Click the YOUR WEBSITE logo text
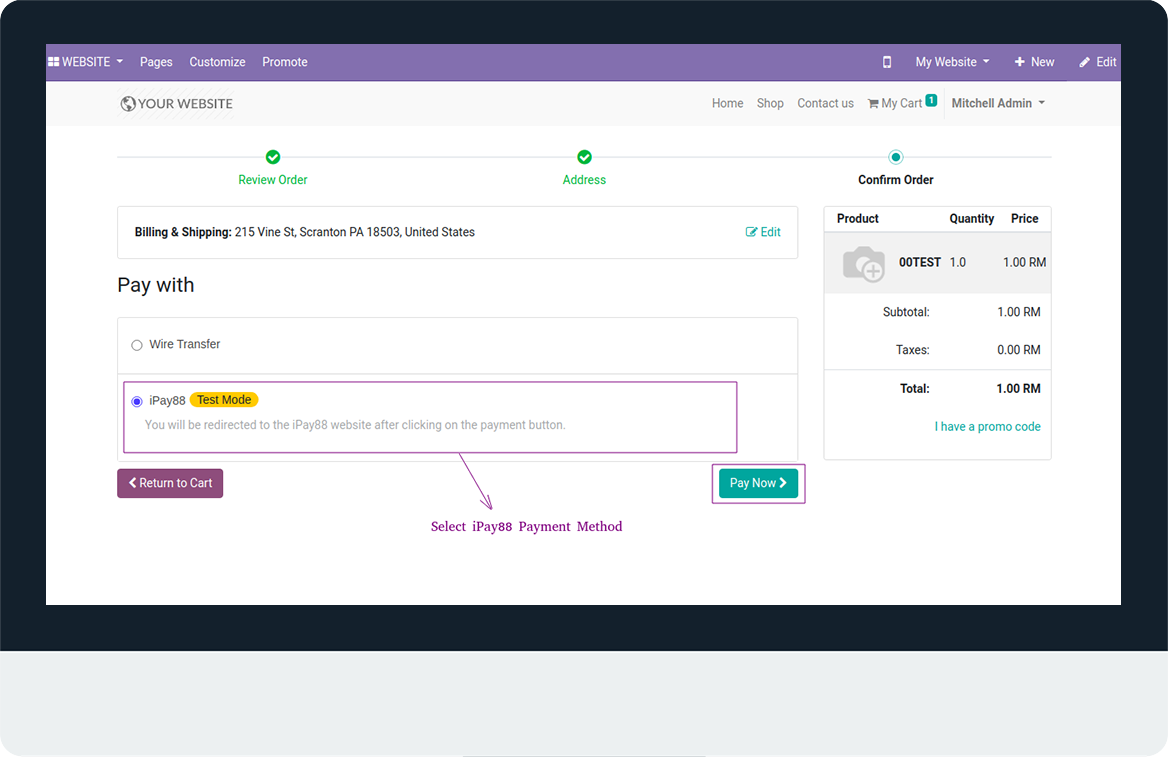The width and height of the screenshot is (1168, 757). point(185,104)
